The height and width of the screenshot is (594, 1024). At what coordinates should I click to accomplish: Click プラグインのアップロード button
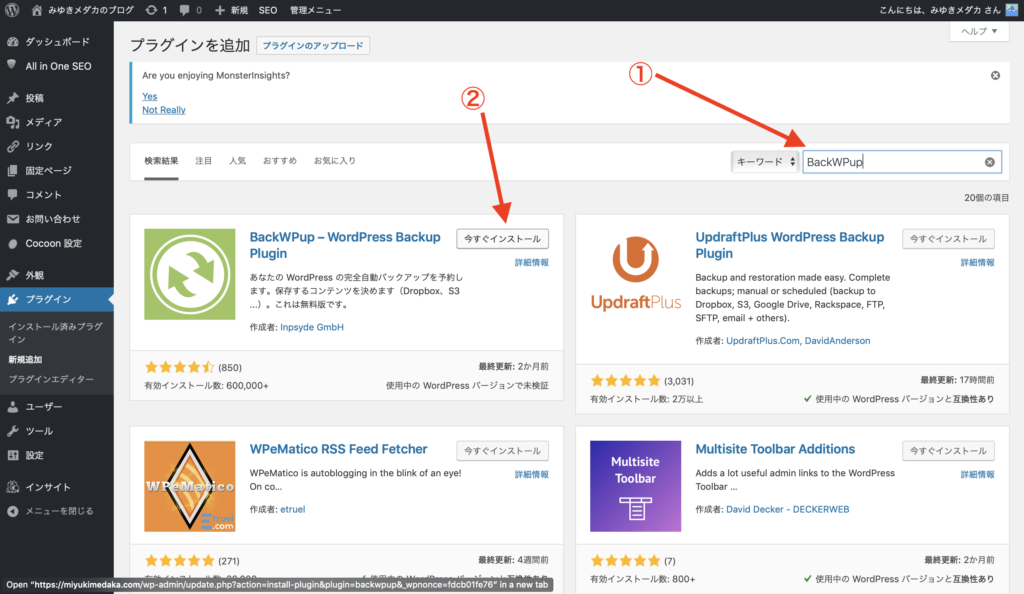pyautogui.click(x=313, y=46)
